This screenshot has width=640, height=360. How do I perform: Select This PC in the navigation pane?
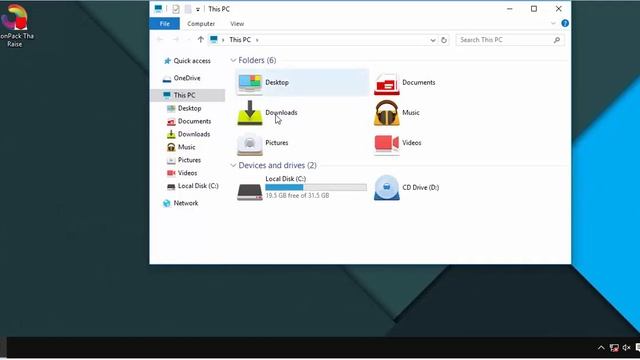pos(188,95)
